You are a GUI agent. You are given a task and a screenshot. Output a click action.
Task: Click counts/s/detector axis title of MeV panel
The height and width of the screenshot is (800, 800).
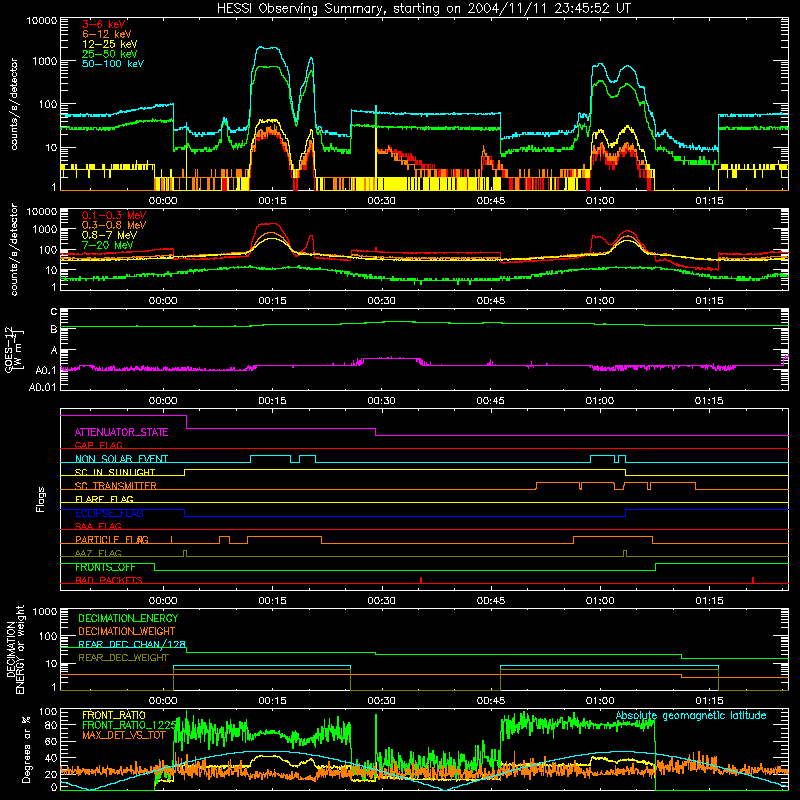pyautogui.click(x=14, y=250)
